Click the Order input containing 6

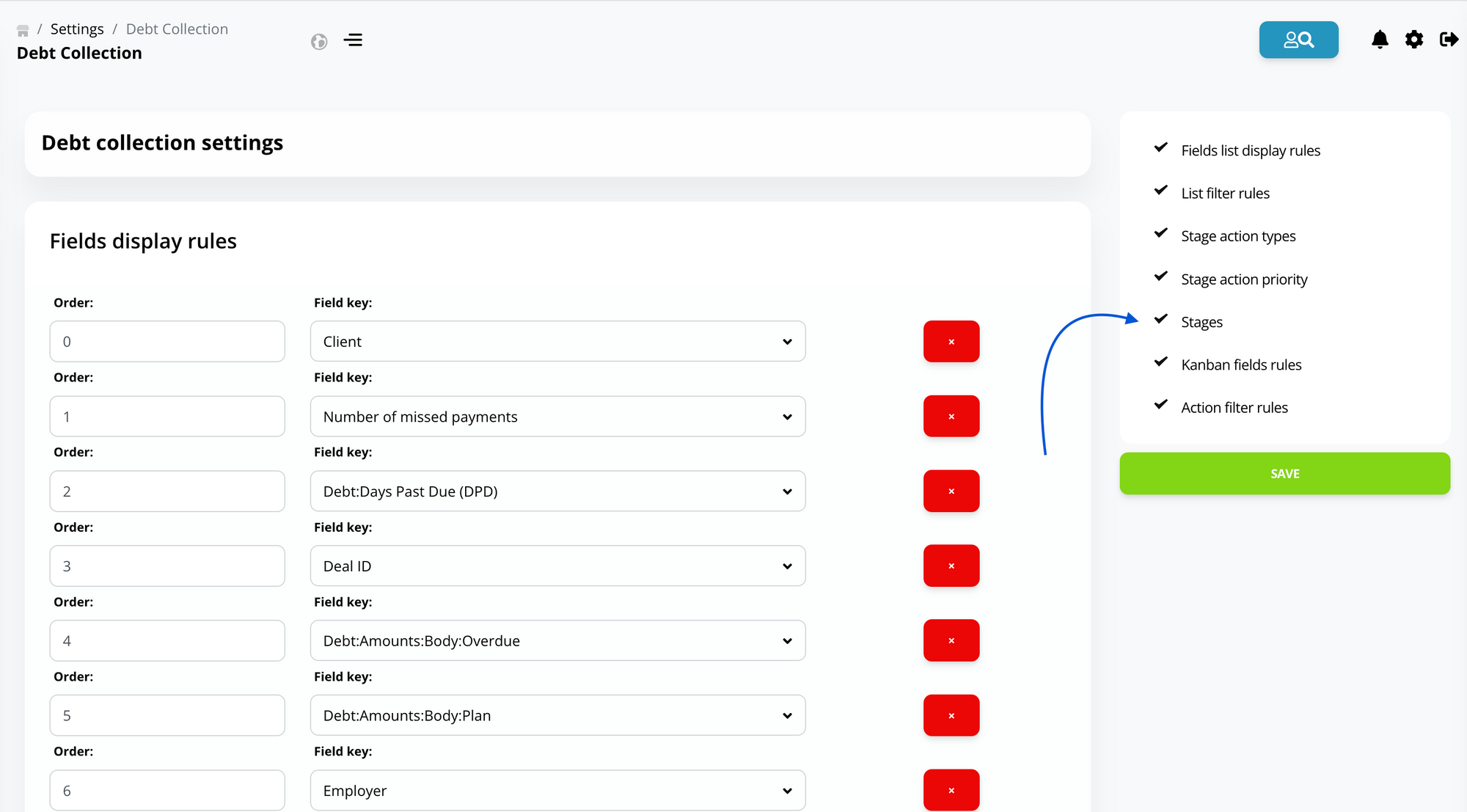coord(167,791)
